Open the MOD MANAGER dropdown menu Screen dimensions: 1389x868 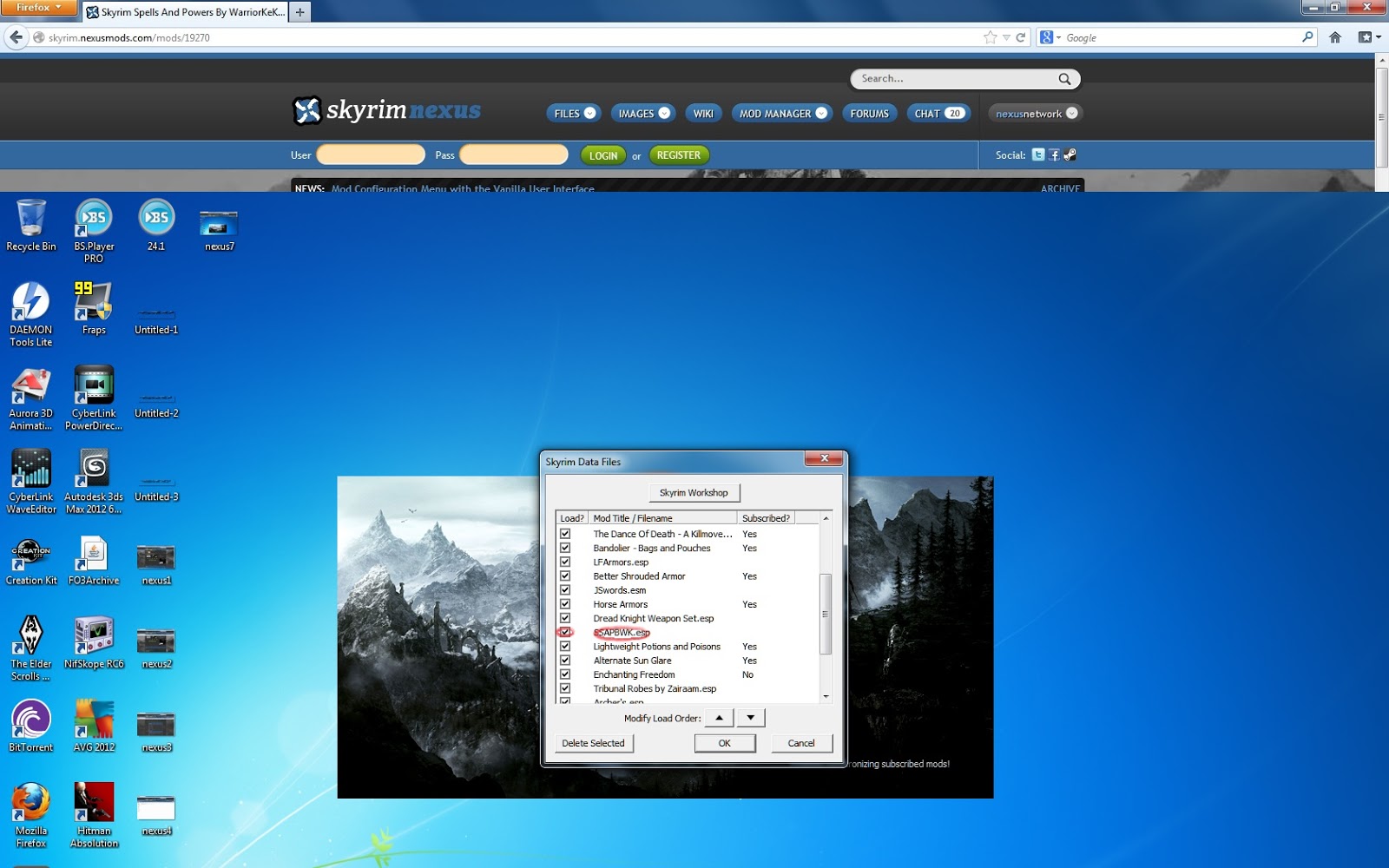(x=780, y=113)
